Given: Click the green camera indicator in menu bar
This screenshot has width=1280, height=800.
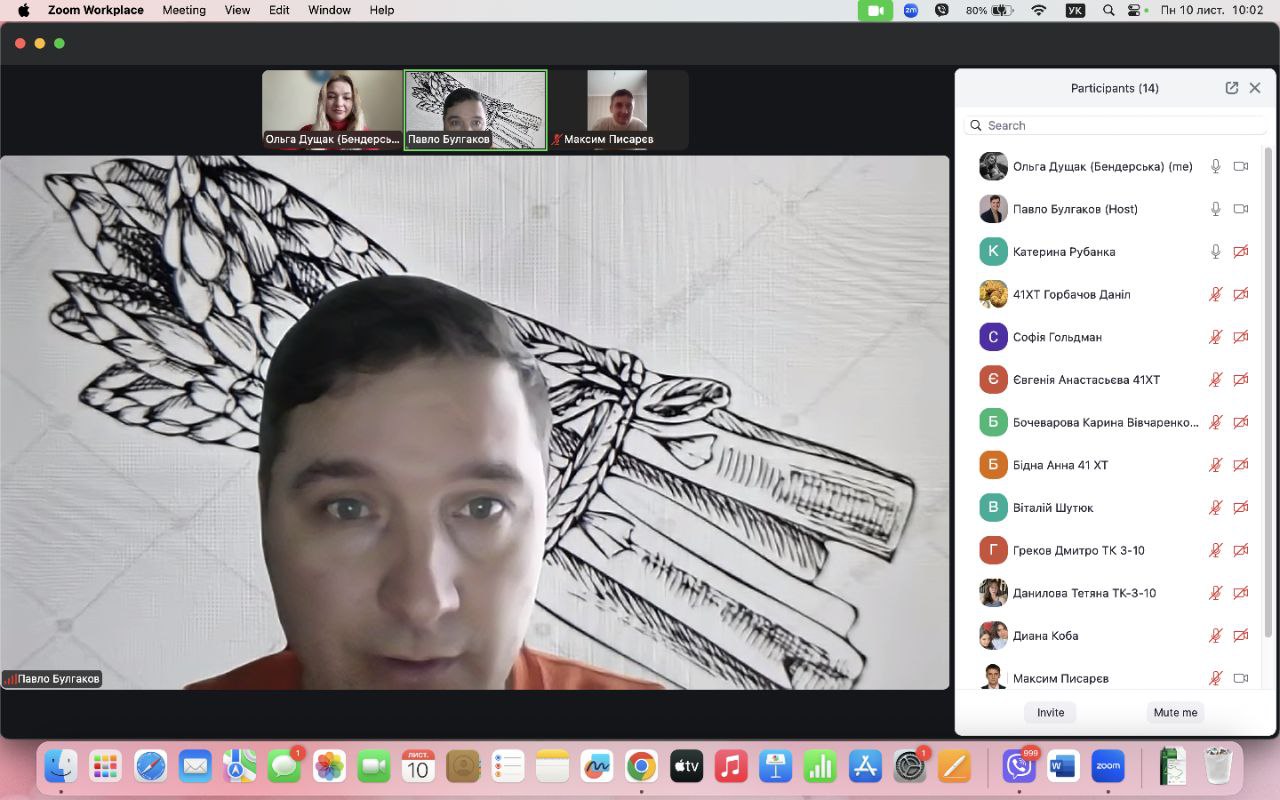Looking at the screenshot, I should pos(875,10).
